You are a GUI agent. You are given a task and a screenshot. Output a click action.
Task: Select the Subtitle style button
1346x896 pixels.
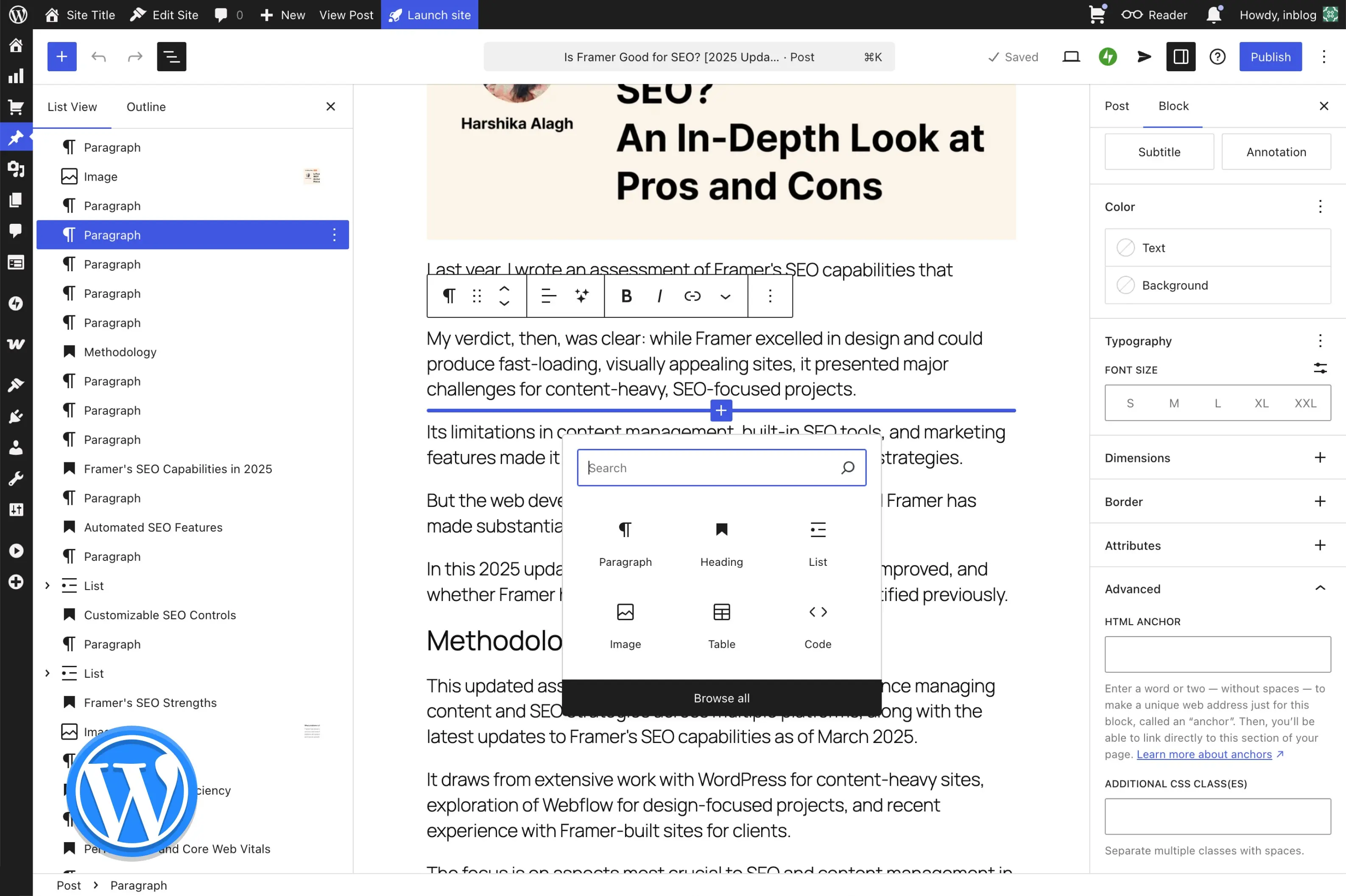pyautogui.click(x=1159, y=151)
